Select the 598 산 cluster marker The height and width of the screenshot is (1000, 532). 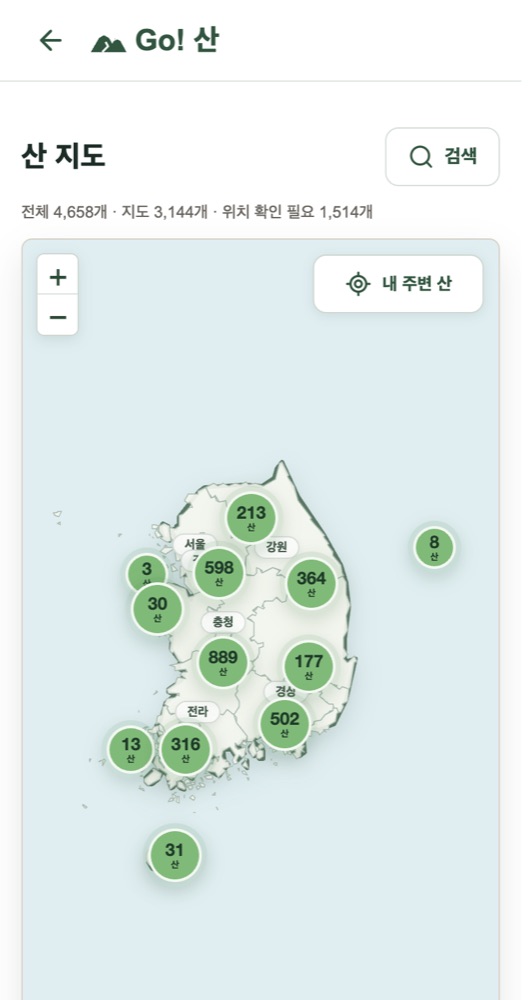pyautogui.click(x=219, y=573)
